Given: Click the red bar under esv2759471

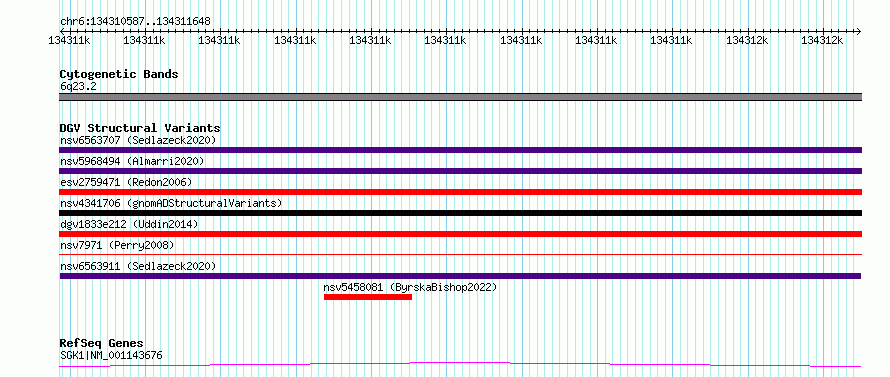Looking at the screenshot, I should pyautogui.click(x=460, y=192).
